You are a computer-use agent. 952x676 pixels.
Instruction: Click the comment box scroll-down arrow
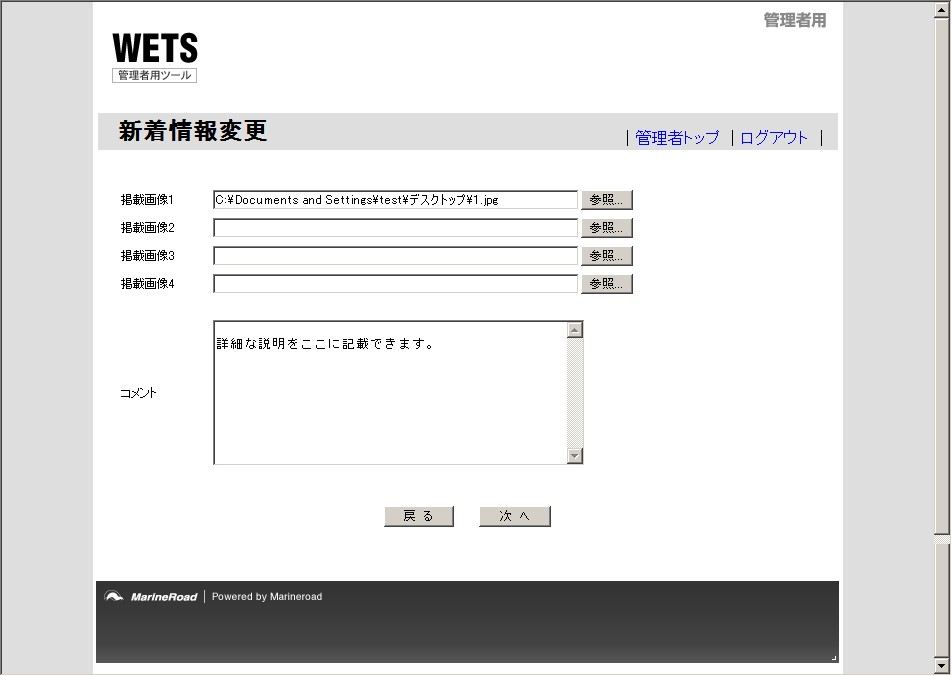pos(575,456)
